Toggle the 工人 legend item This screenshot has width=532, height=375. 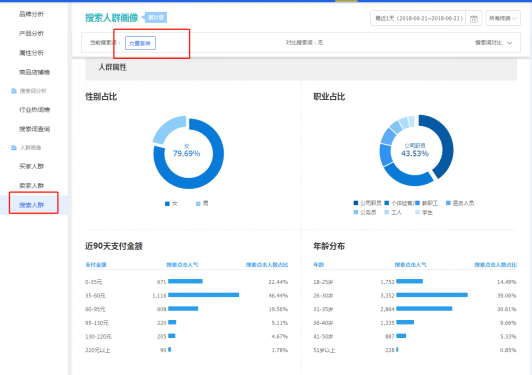tap(393, 212)
